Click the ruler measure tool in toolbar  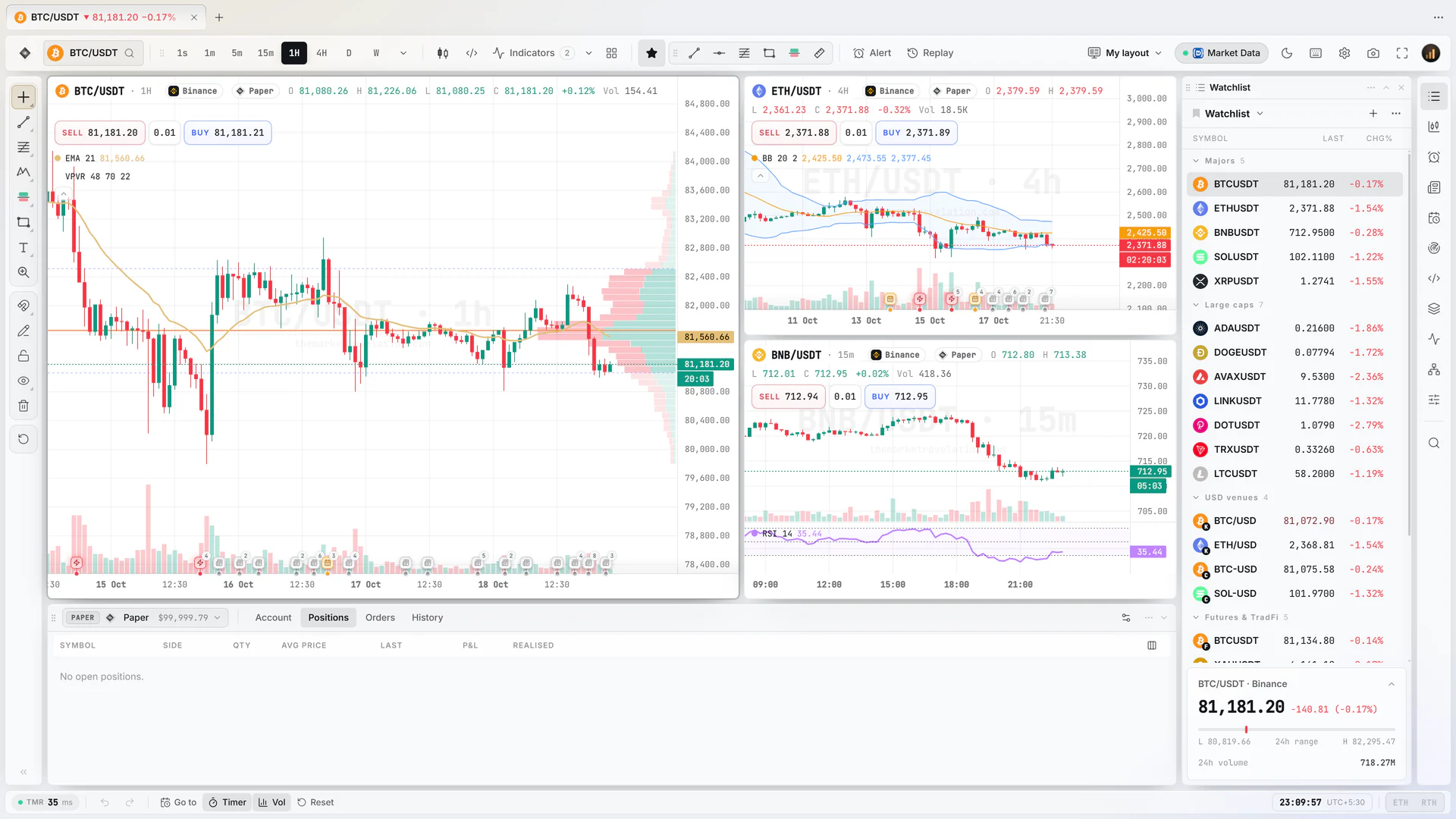(x=820, y=53)
